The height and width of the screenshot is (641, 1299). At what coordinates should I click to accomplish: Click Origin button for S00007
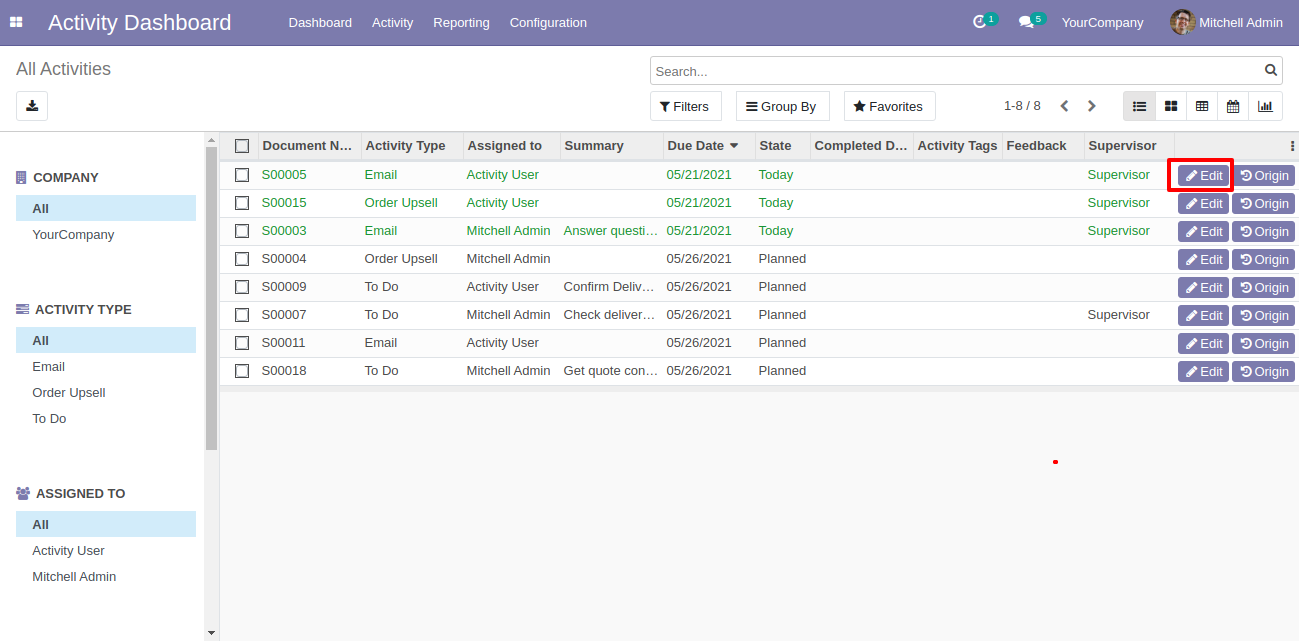click(x=1264, y=316)
